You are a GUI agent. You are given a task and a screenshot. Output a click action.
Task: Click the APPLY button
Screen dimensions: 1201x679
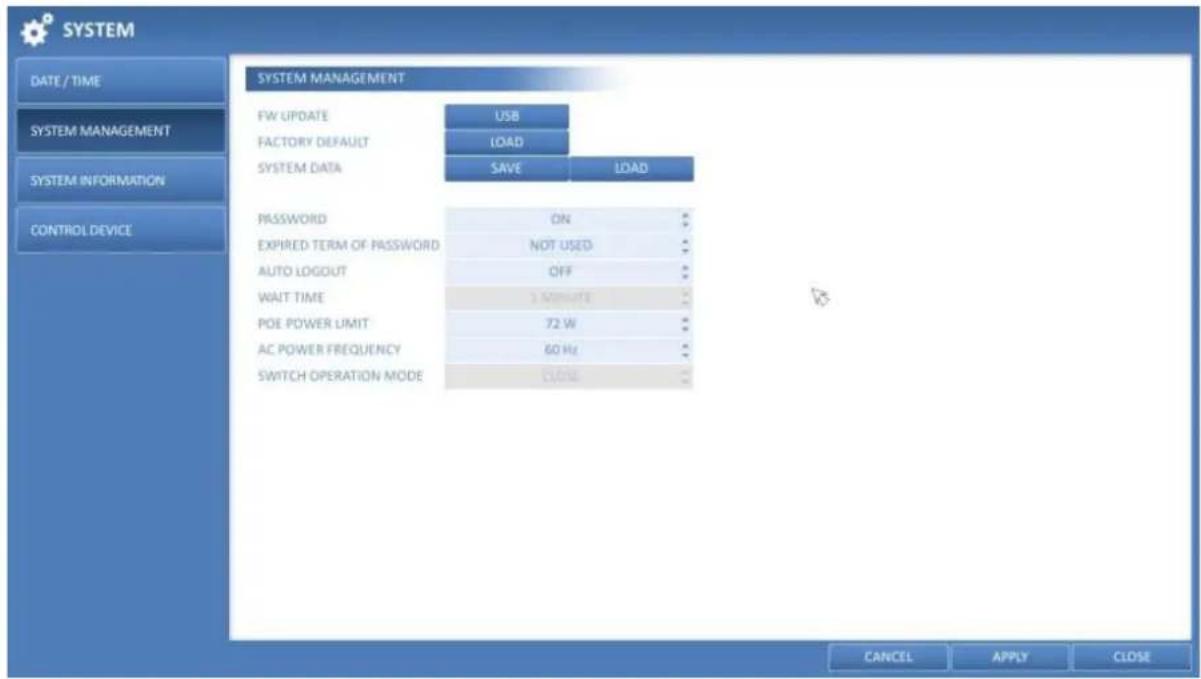coord(1009,657)
